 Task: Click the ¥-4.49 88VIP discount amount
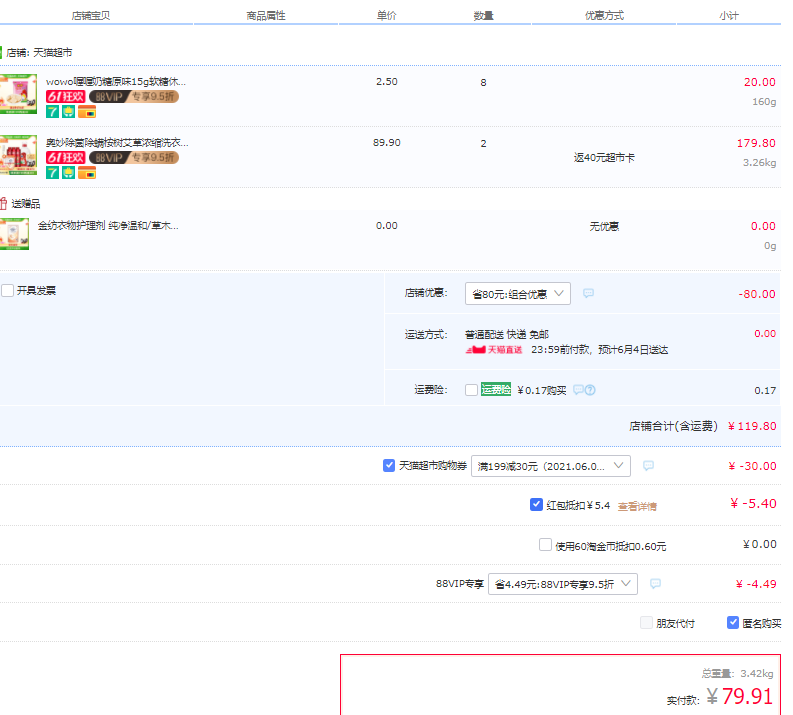coord(756,584)
